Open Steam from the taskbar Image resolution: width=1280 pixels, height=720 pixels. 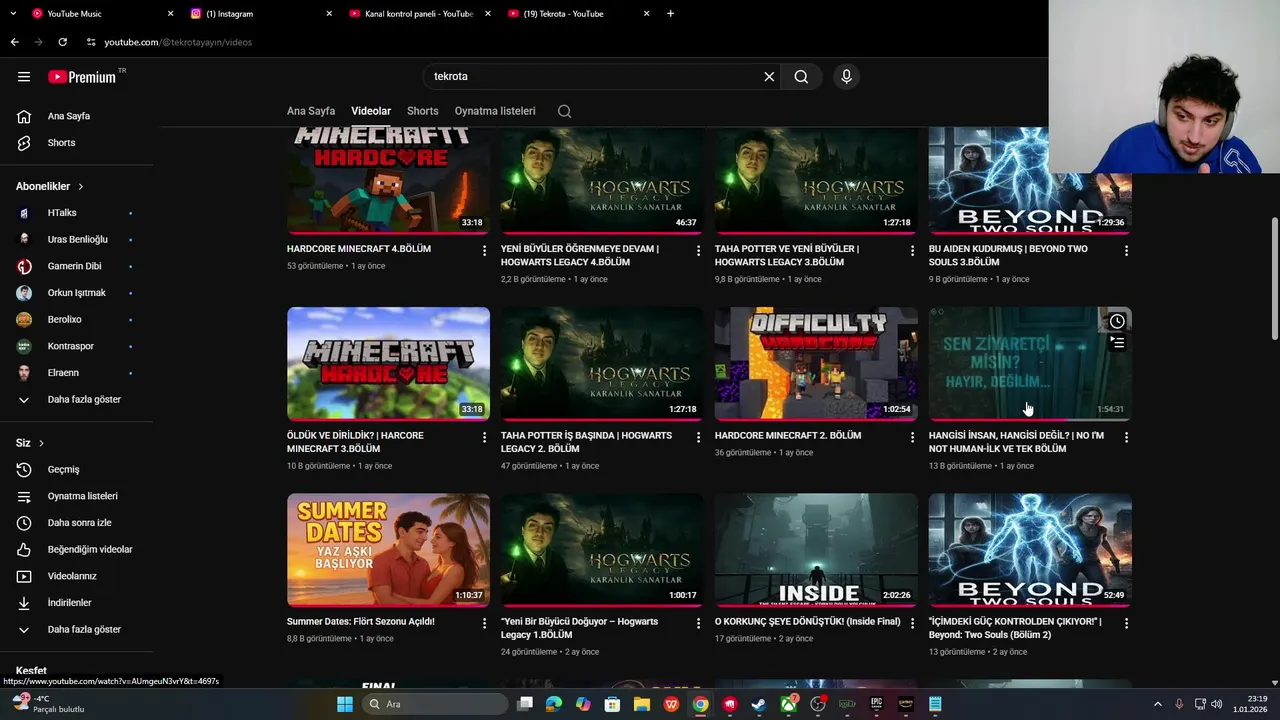[759, 704]
